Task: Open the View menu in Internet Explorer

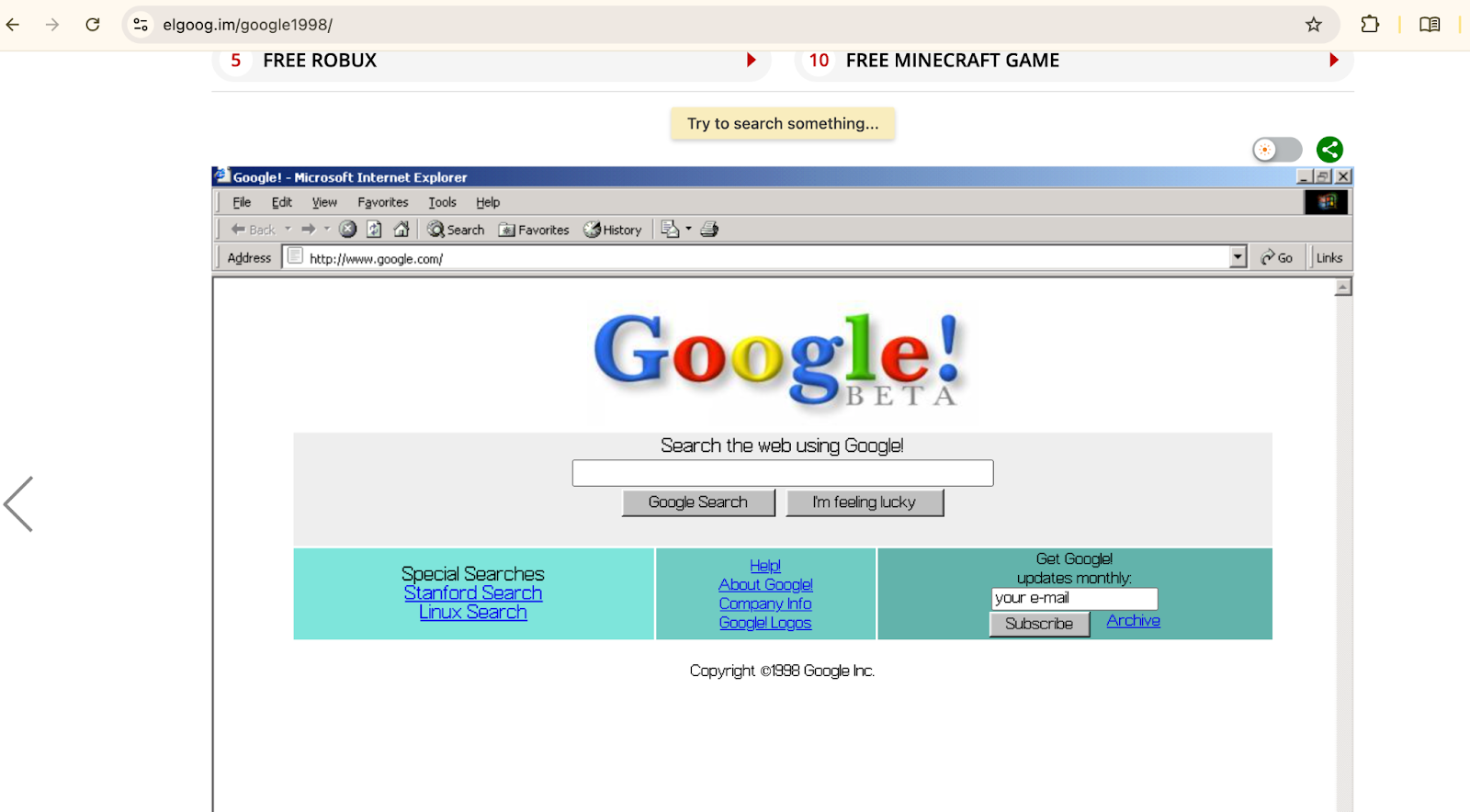Action: tap(324, 202)
